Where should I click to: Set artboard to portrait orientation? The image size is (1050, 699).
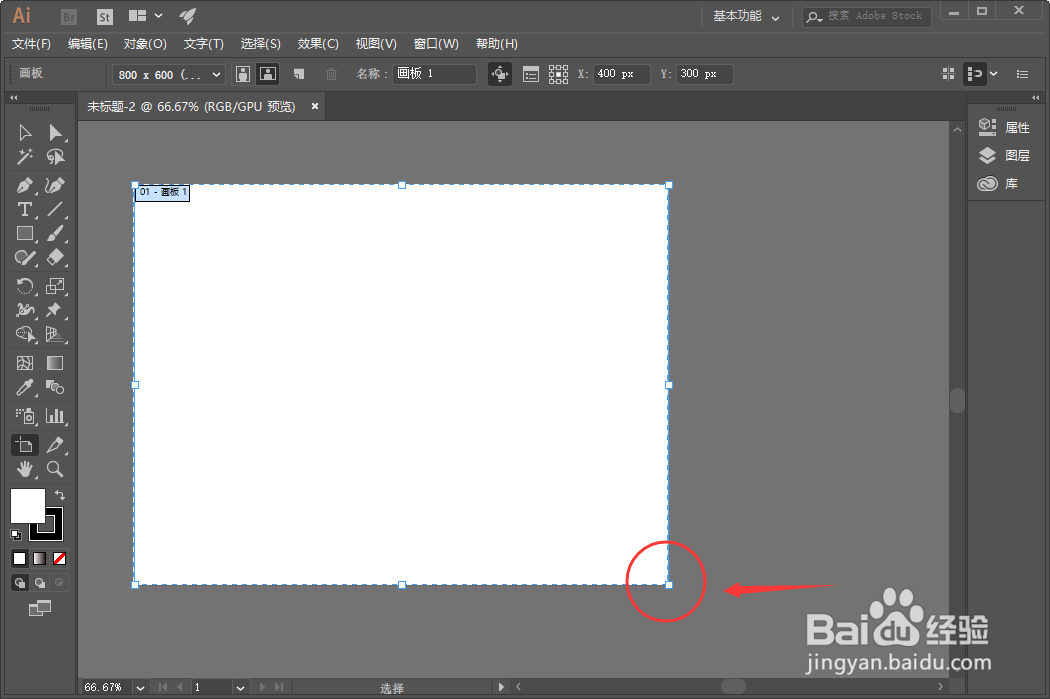coord(243,74)
